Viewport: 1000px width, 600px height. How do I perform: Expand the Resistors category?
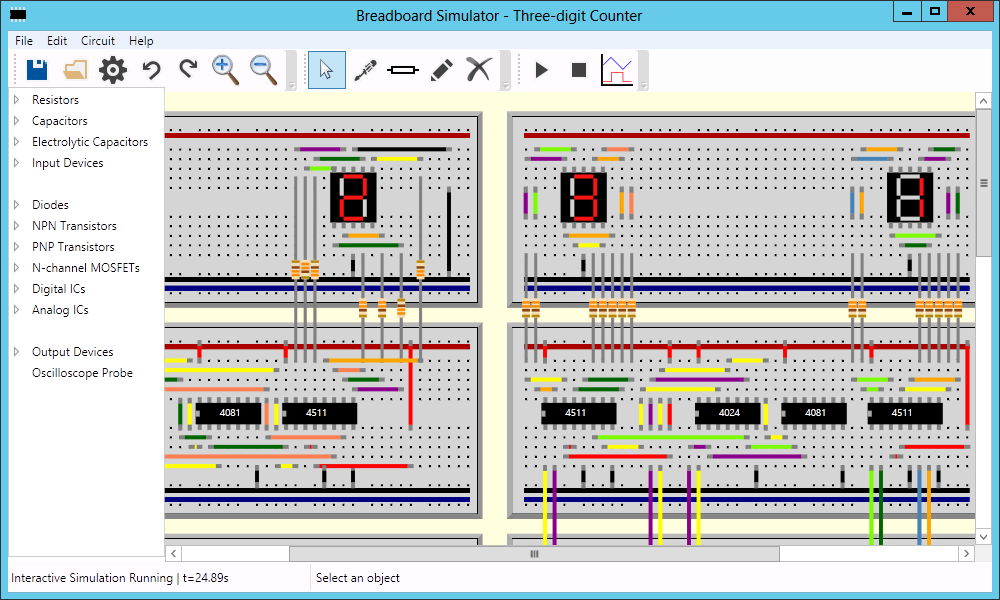(17, 100)
